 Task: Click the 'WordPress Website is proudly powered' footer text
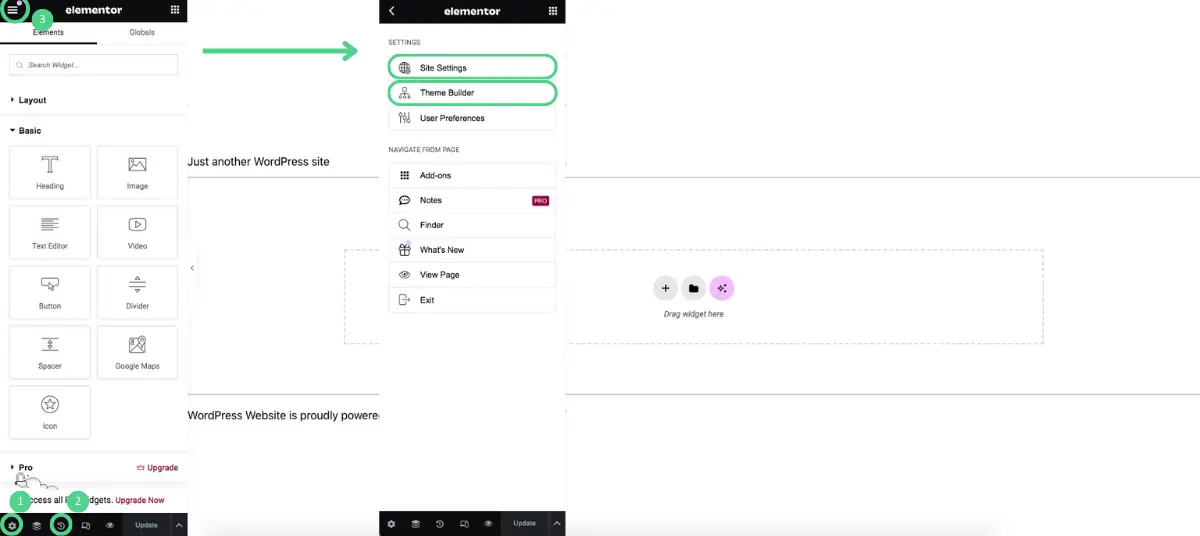click(284, 415)
